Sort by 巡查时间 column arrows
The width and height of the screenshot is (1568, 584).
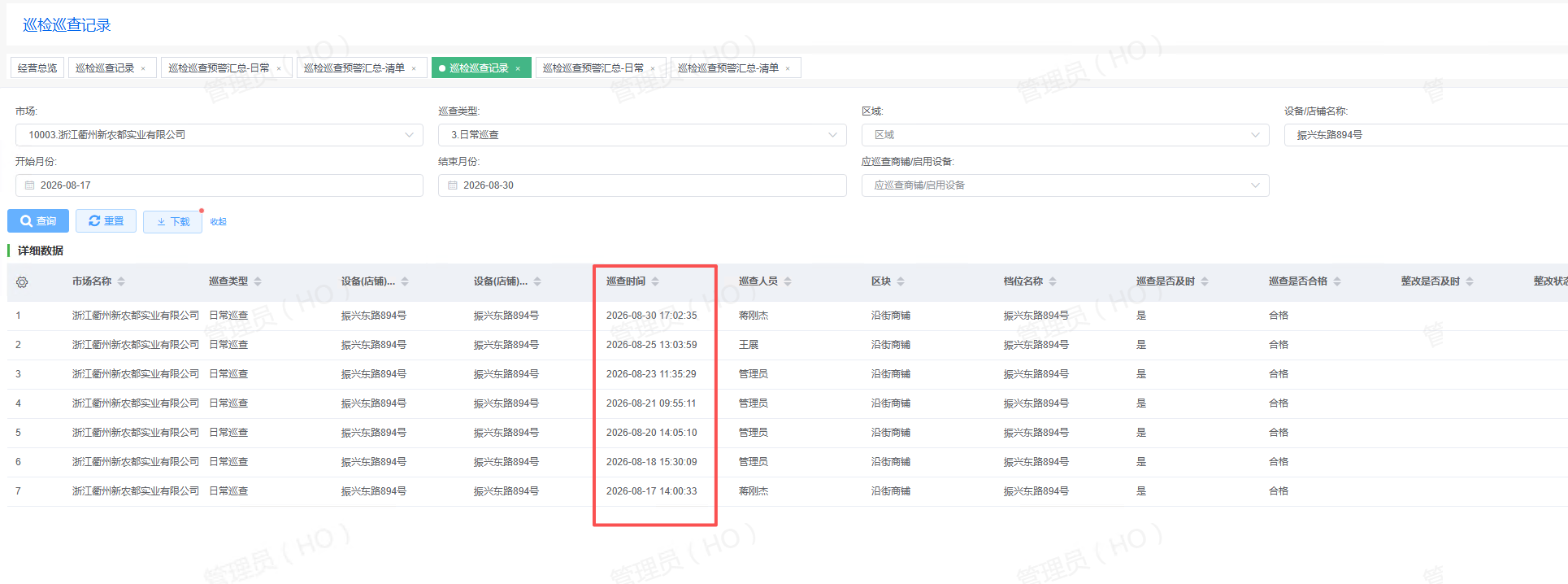[655, 281]
